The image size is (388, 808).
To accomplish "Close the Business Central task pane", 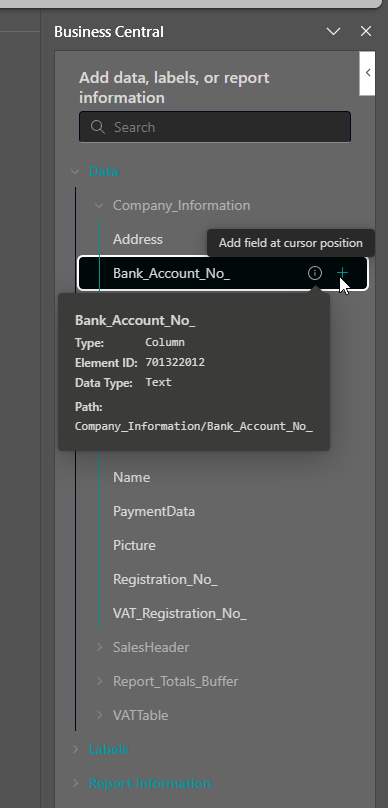I will [x=366, y=31].
